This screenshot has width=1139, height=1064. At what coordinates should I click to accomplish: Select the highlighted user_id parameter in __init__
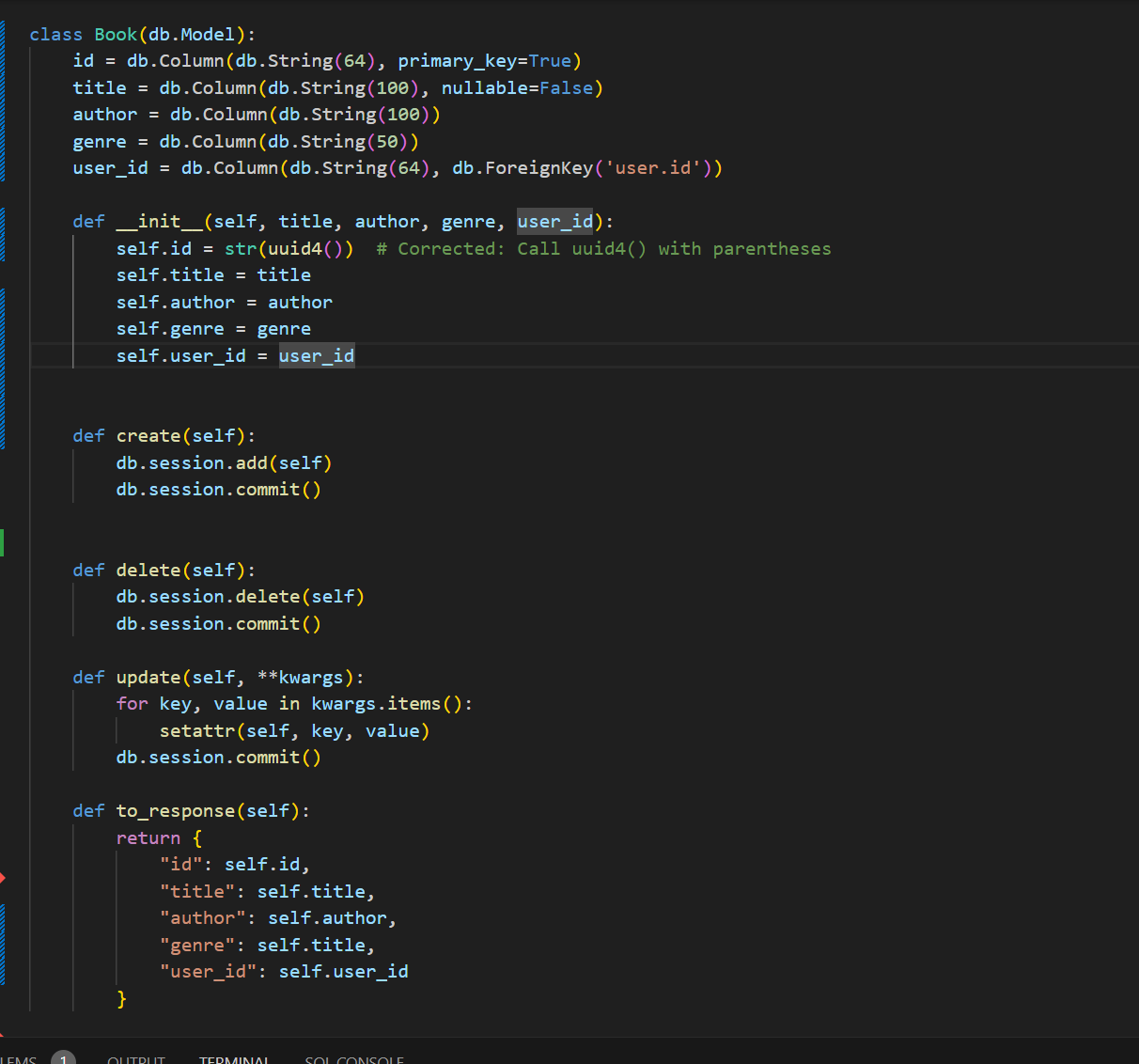coord(554,221)
